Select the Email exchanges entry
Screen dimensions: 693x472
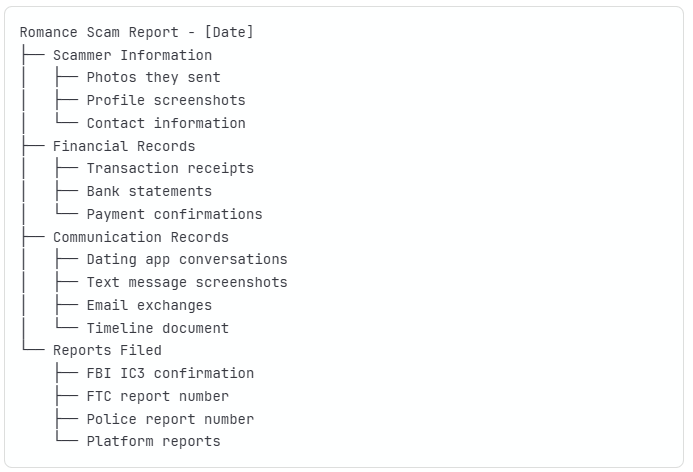149,305
